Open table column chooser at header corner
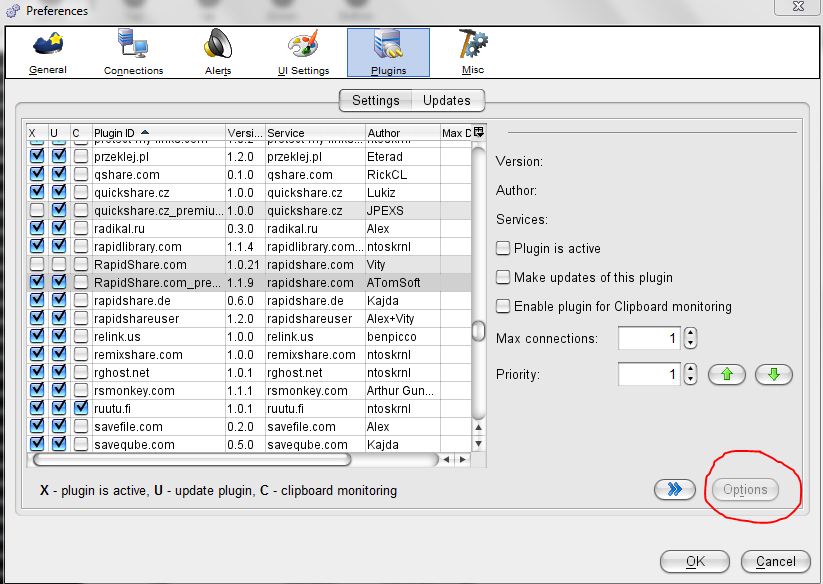The image size is (823, 584). point(478,132)
